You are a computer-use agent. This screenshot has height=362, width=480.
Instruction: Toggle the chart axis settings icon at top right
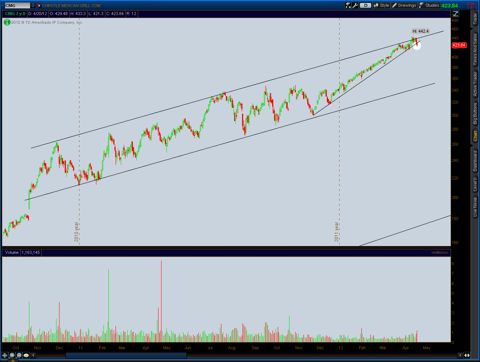(455, 14)
